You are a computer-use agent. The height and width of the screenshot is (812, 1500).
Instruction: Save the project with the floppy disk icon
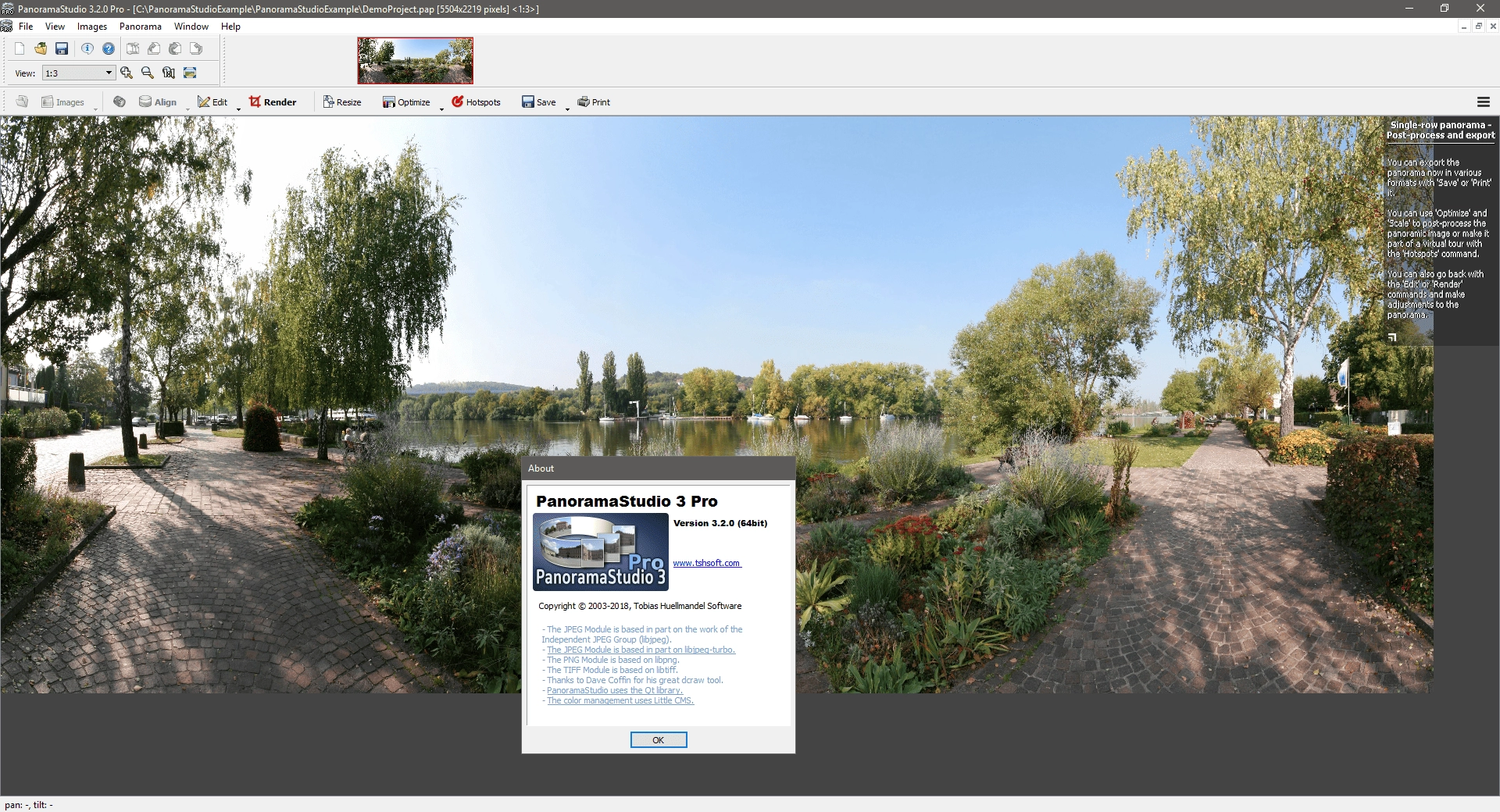[62, 48]
